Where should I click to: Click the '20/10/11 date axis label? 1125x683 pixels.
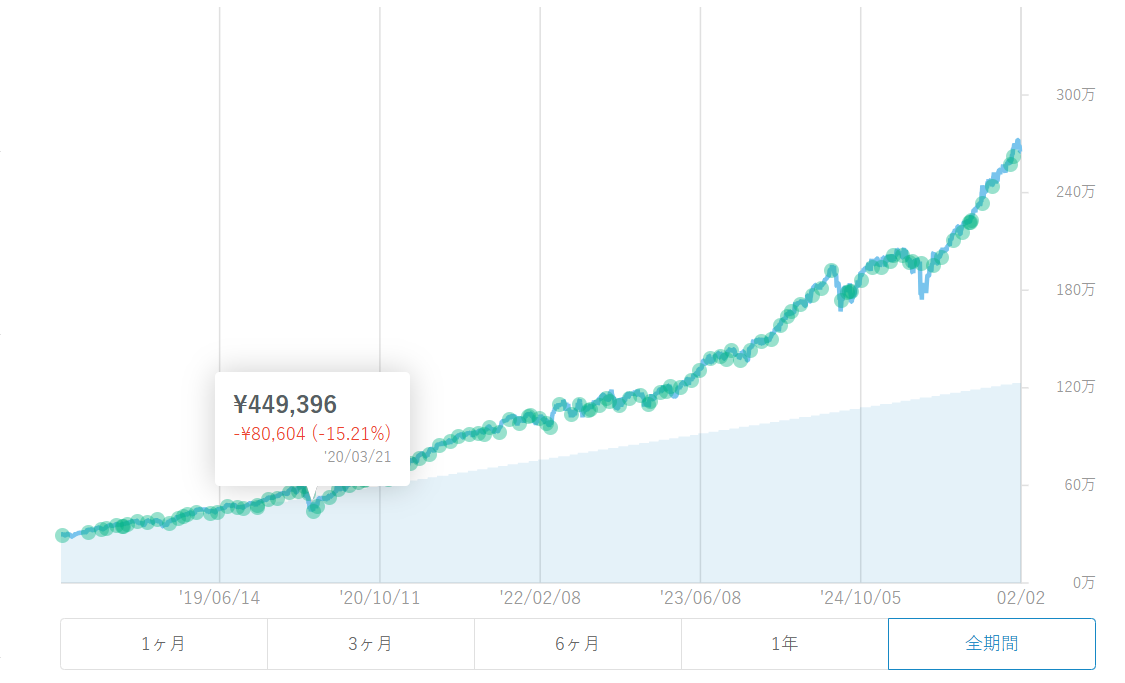point(380,598)
